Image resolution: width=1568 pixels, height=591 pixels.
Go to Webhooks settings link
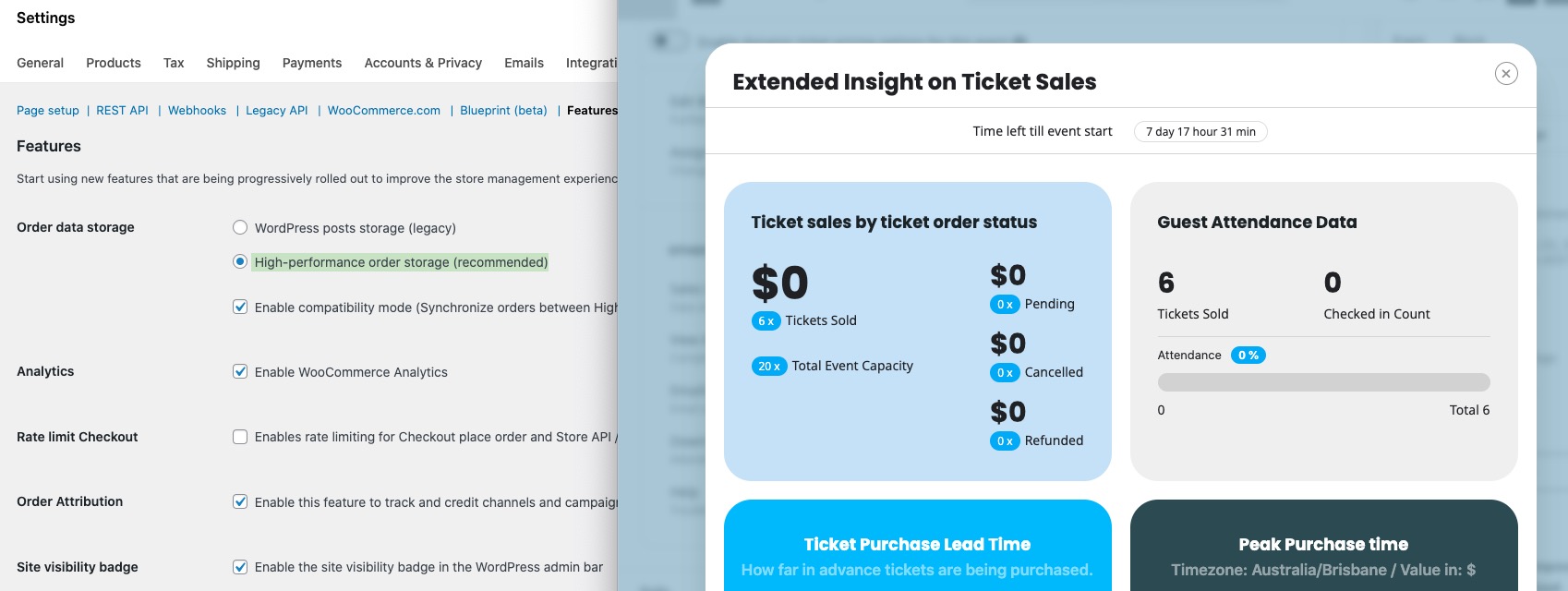pyautogui.click(x=197, y=111)
